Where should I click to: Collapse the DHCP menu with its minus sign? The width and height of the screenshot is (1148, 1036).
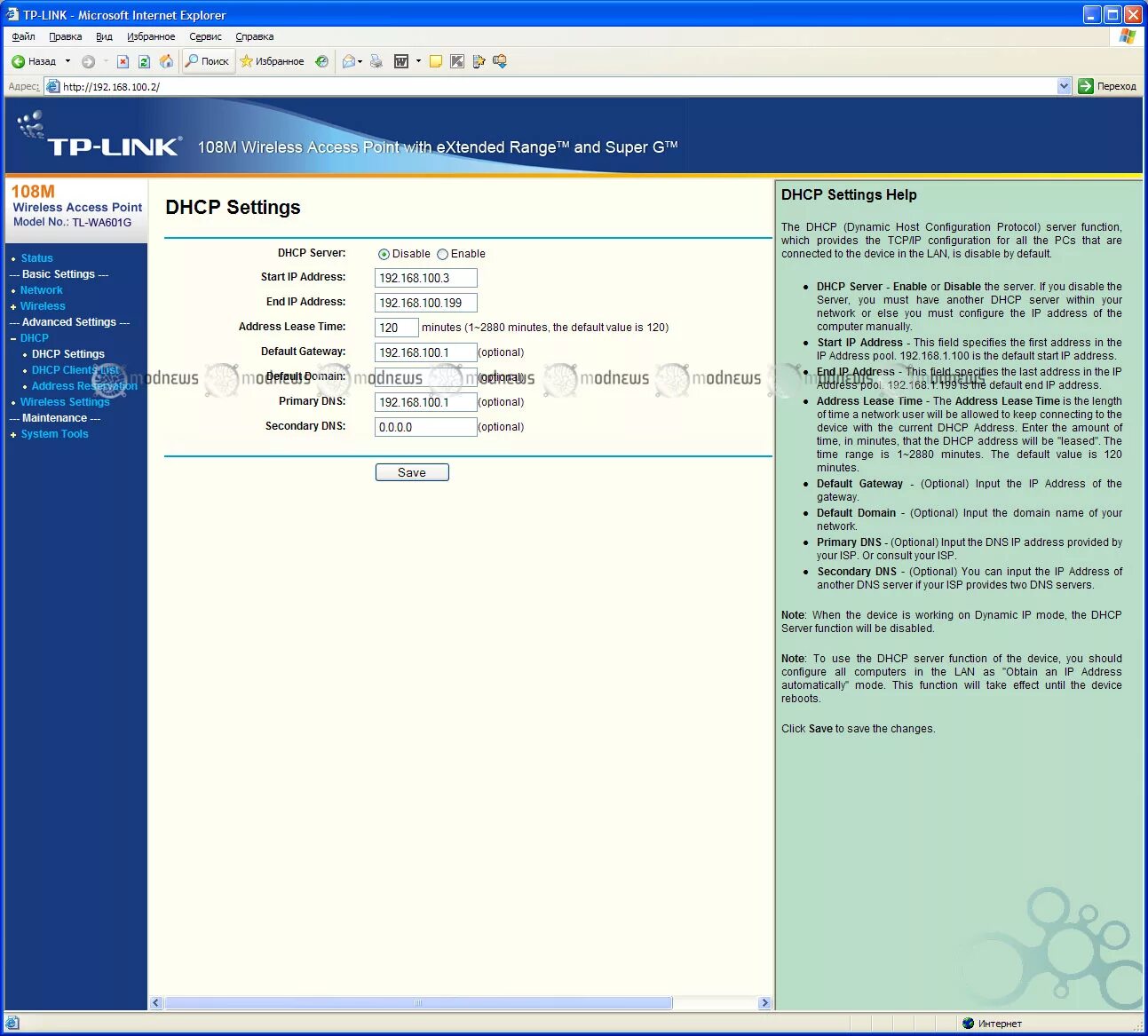point(12,337)
